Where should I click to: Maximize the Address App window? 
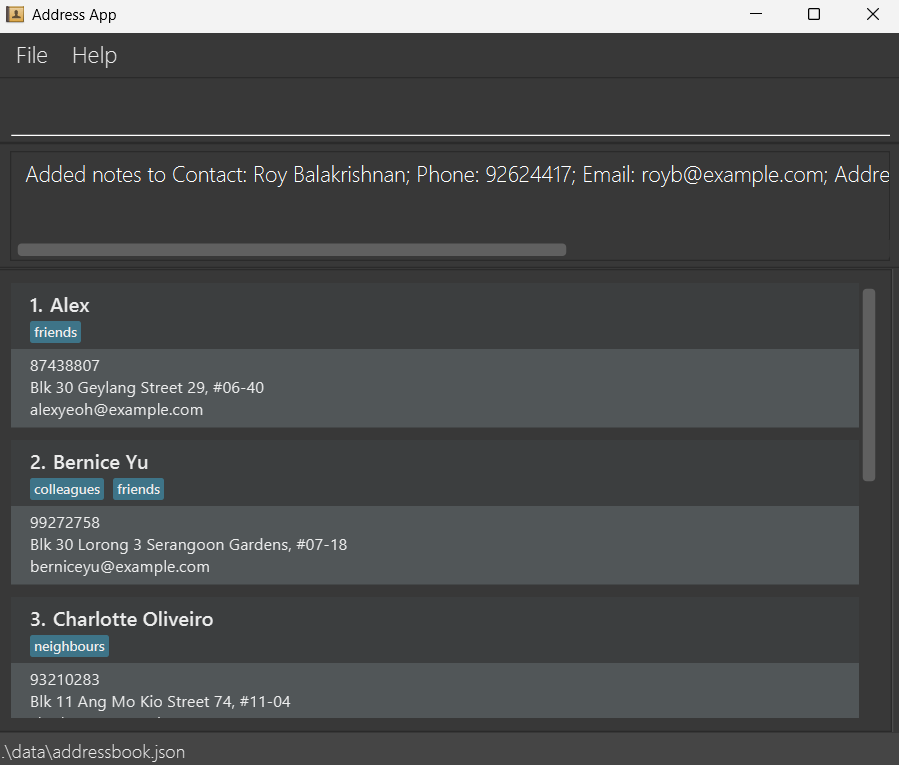click(814, 15)
